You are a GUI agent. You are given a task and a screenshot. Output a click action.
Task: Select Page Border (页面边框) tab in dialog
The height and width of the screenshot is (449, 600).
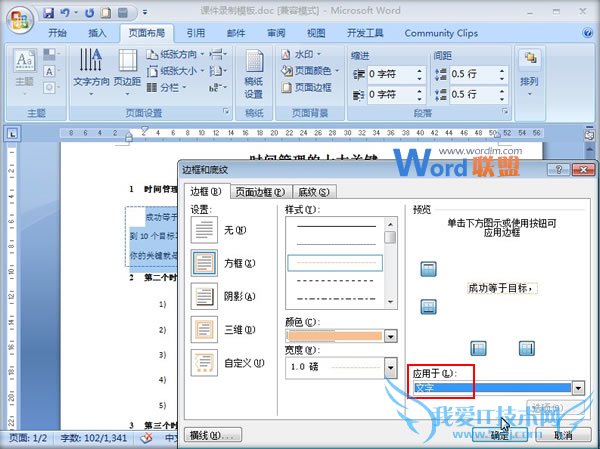pyautogui.click(x=261, y=192)
